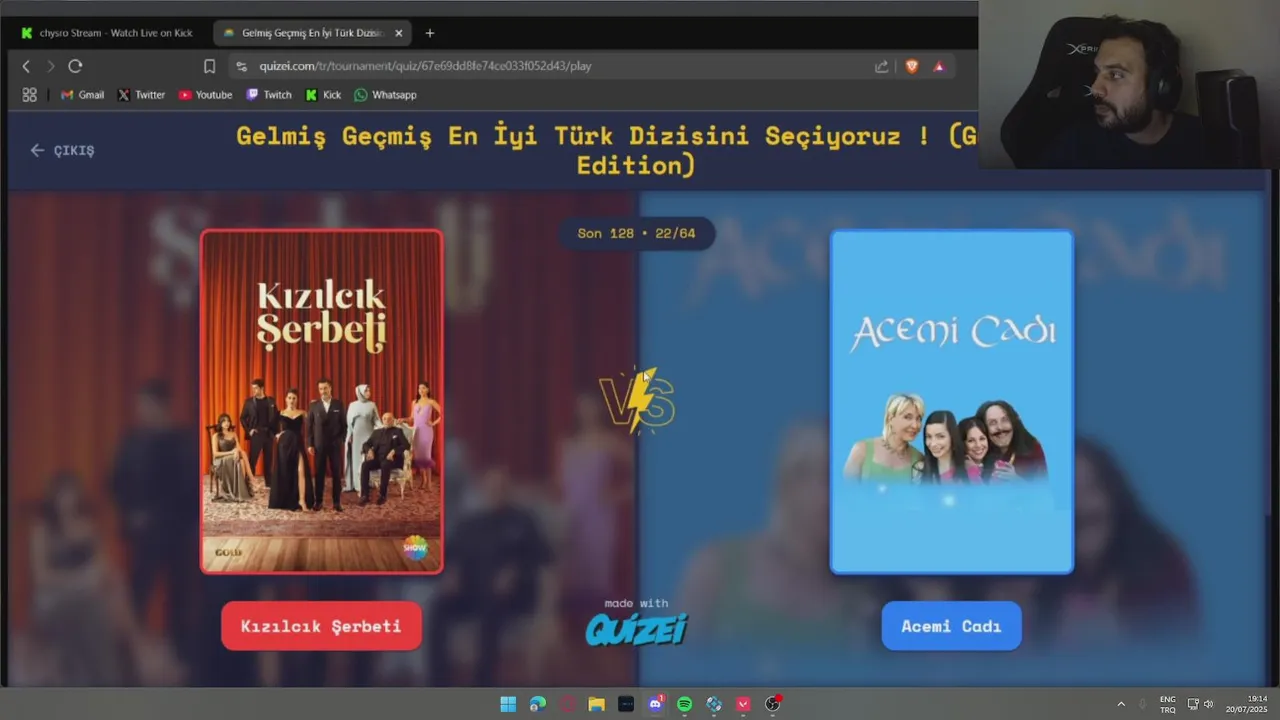Open the volume speaker icon in system tray

pos(1209,704)
